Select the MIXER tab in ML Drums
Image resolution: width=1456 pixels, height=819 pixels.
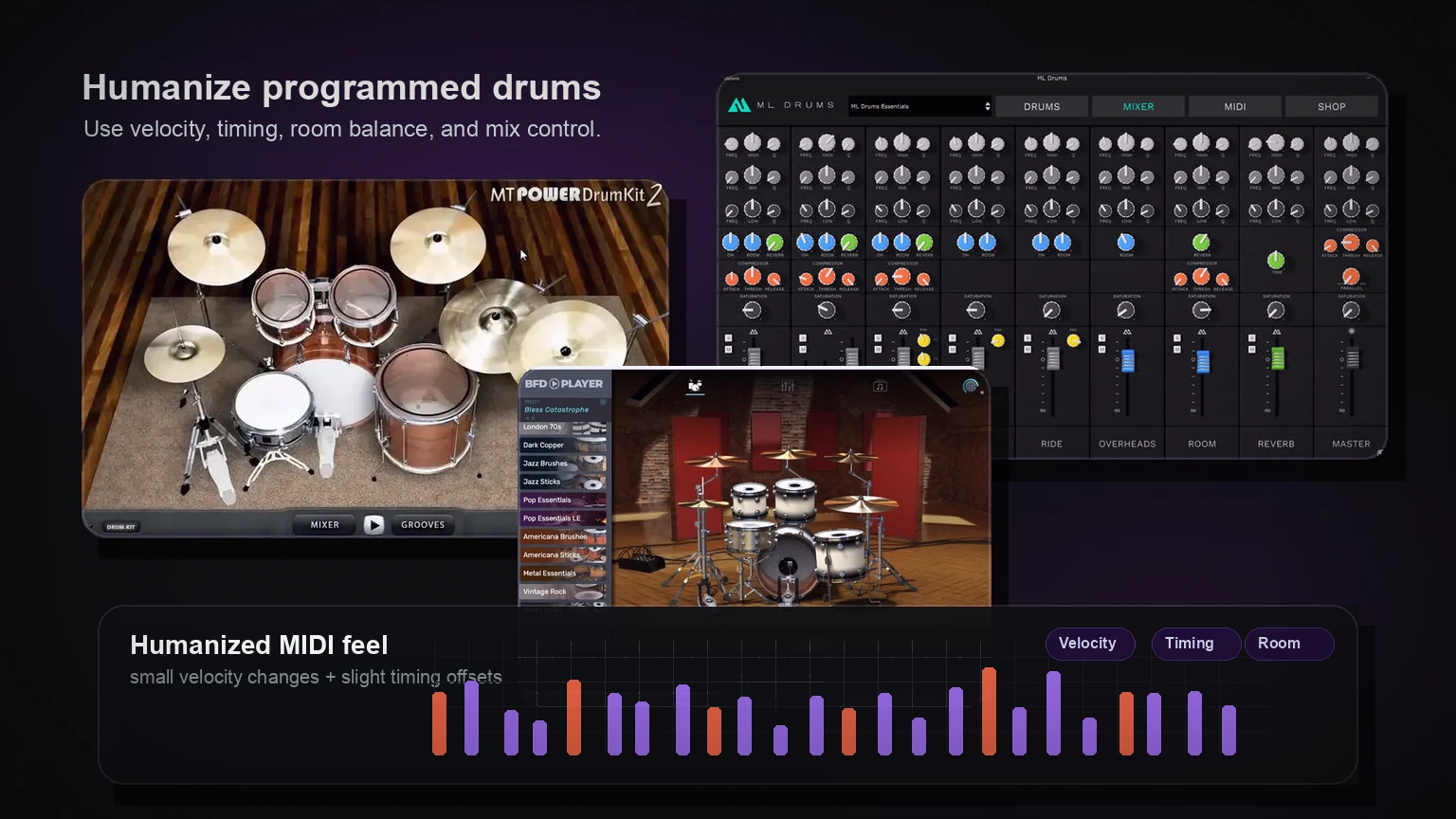click(x=1138, y=106)
